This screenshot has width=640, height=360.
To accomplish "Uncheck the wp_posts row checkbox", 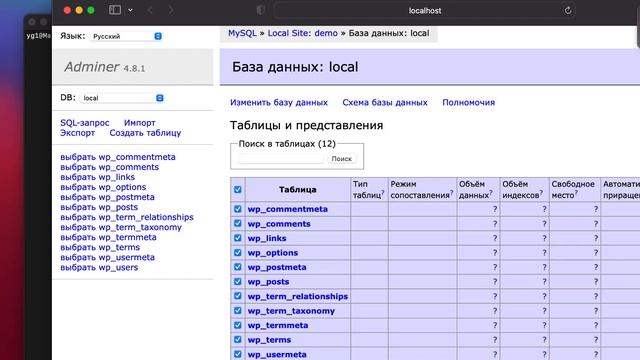I will pyautogui.click(x=238, y=282).
